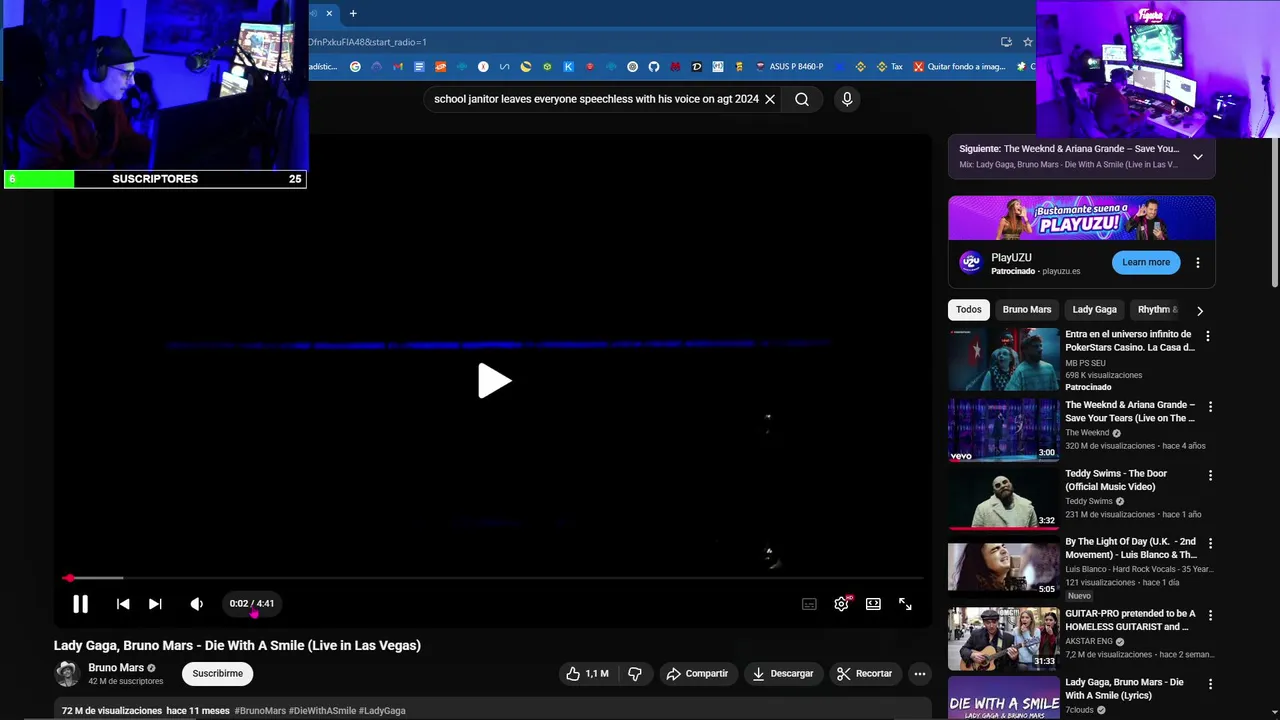Open the Quitar fondo a imag... bookmark

[959, 67]
